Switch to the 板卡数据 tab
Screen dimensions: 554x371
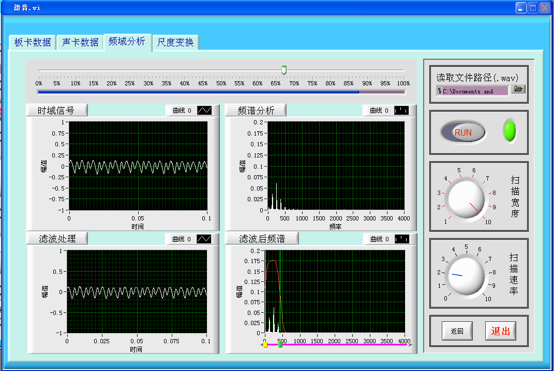coord(32,43)
